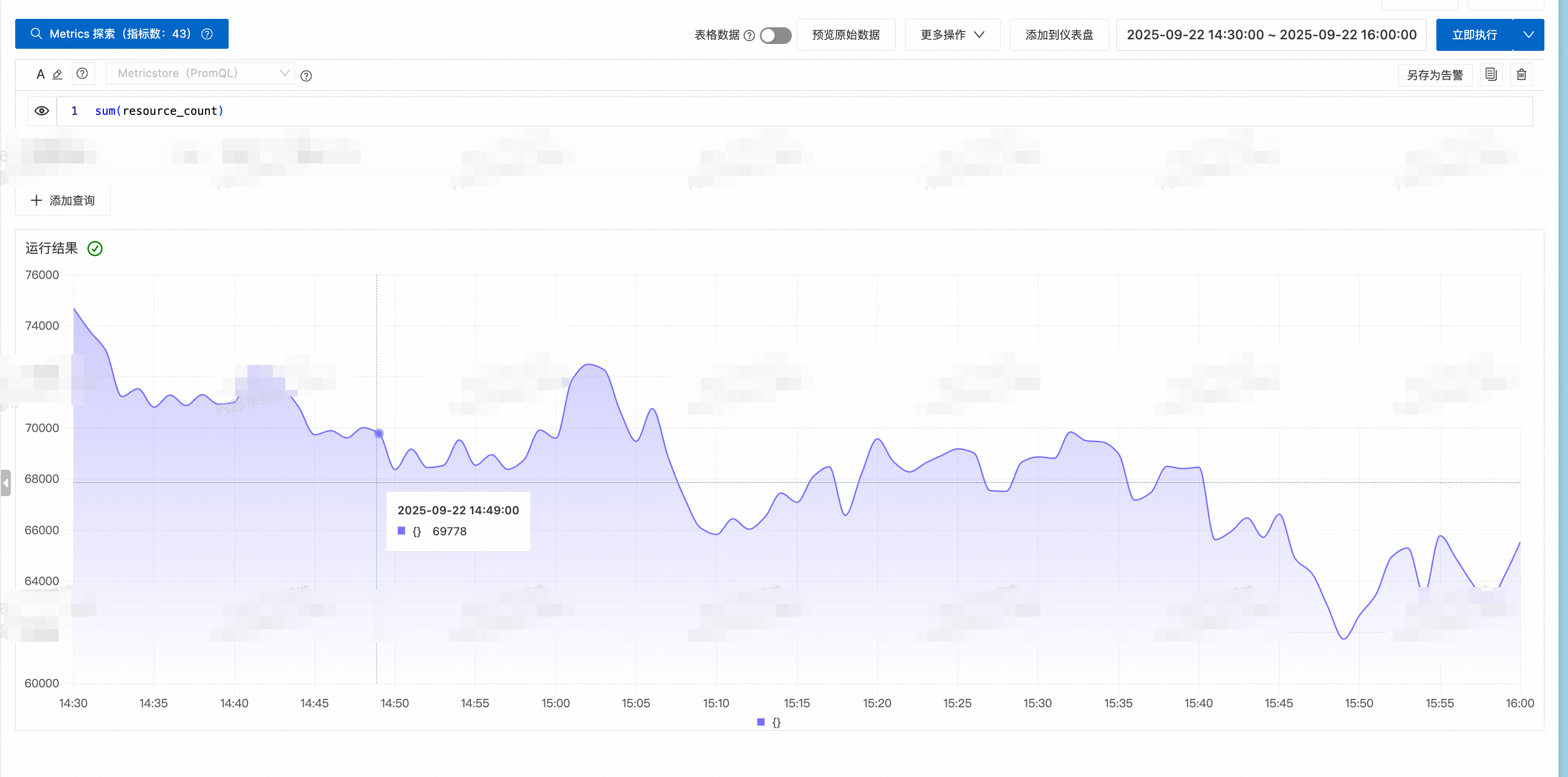This screenshot has height=777, width=1568.
Task: Click the green success check icon
Action: click(x=95, y=248)
